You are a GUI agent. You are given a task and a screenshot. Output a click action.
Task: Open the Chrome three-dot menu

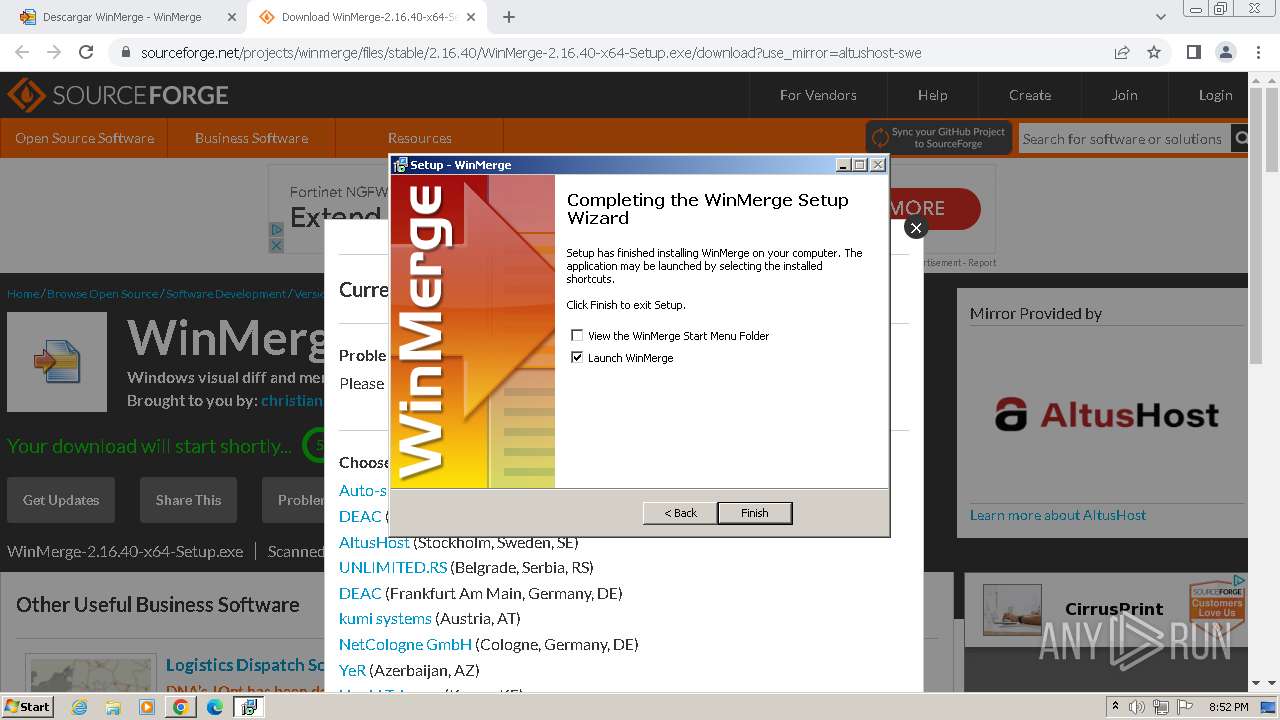click(1257, 52)
